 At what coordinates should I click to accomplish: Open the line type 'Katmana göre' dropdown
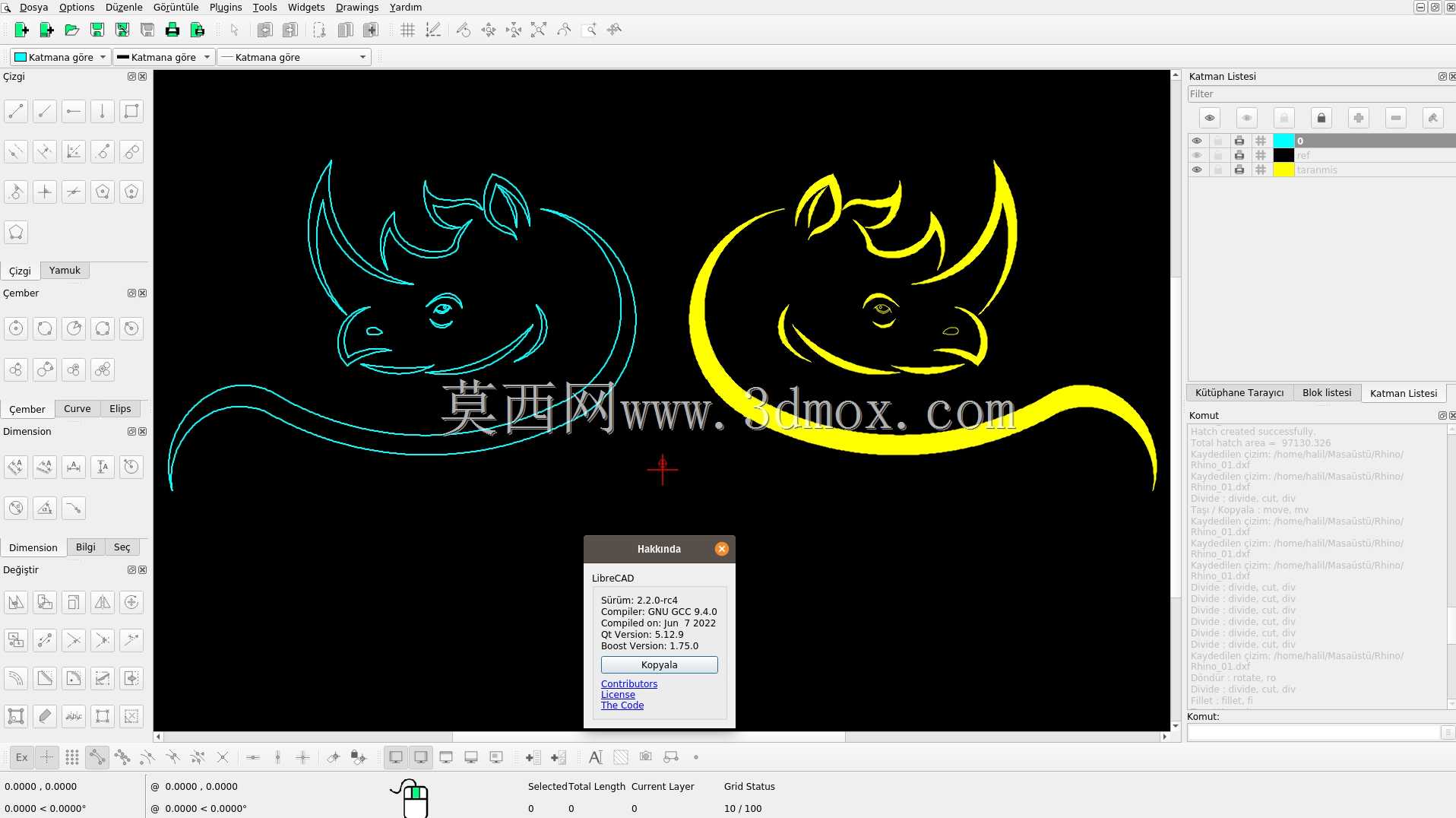coord(294,57)
